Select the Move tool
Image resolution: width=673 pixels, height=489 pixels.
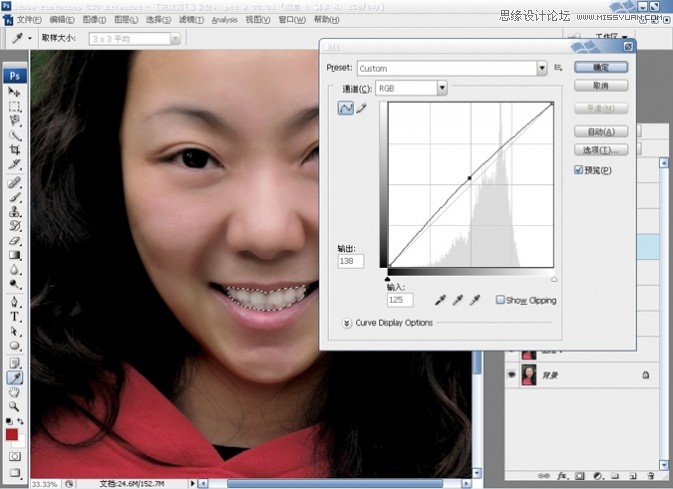click(x=14, y=91)
